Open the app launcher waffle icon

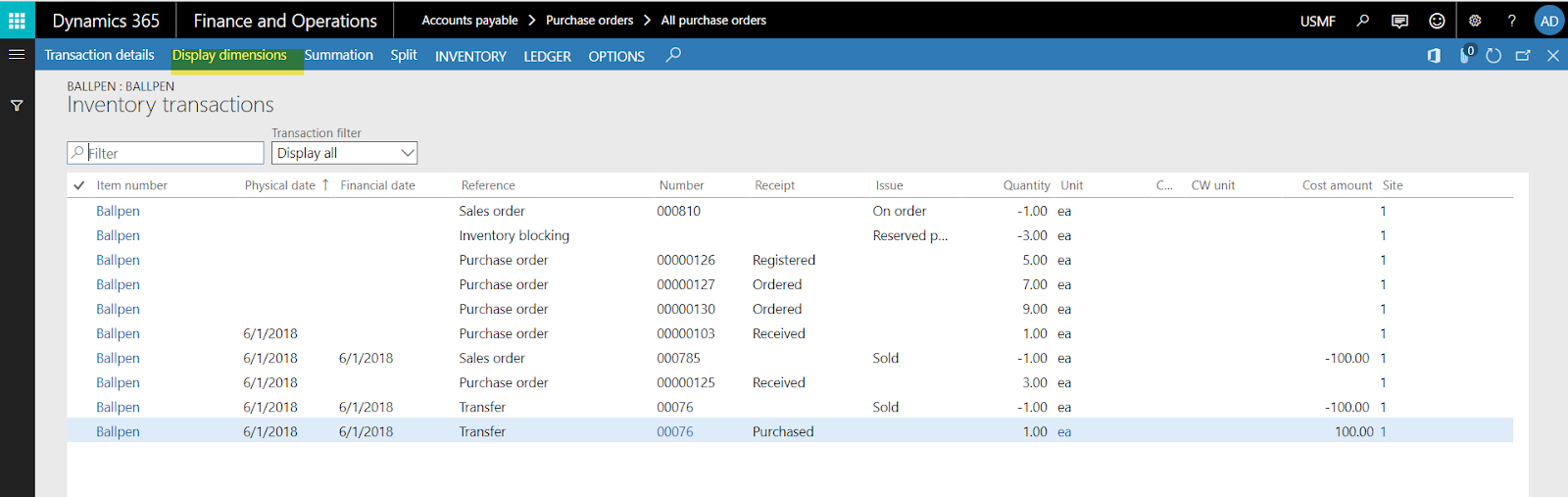point(17,21)
